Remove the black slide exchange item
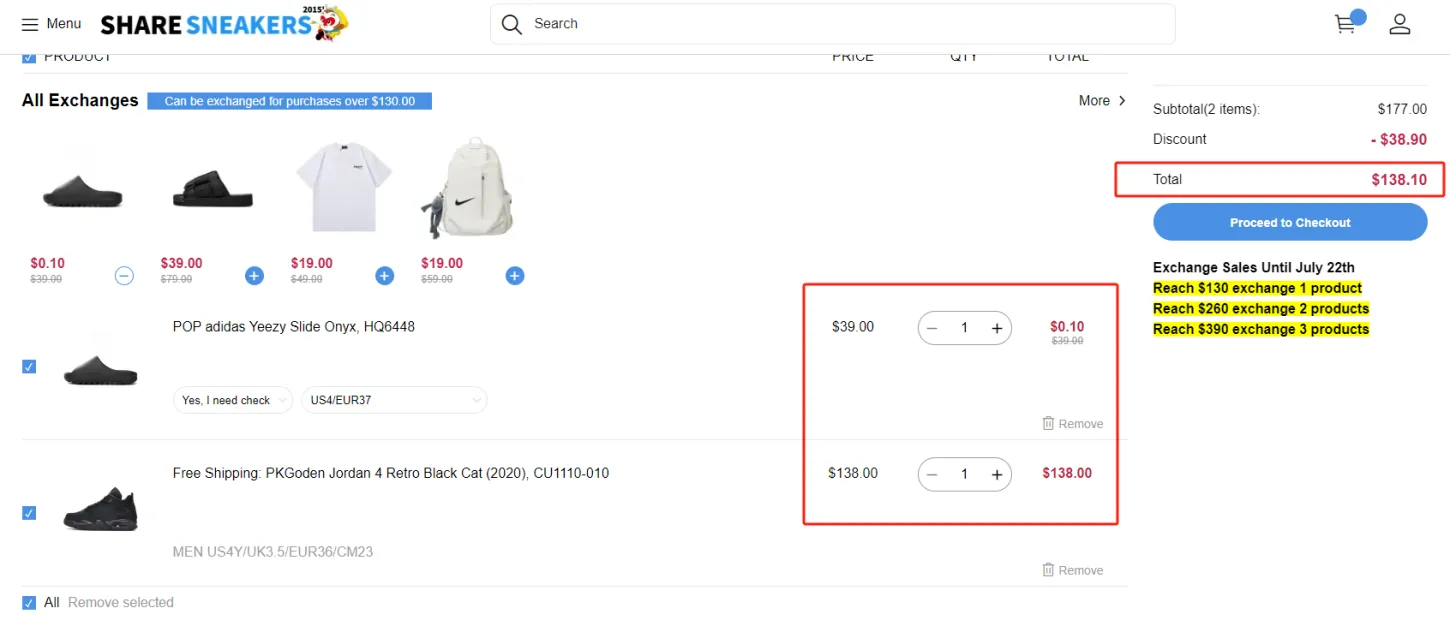Viewport: 1450px width, 638px height. [x=124, y=275]
